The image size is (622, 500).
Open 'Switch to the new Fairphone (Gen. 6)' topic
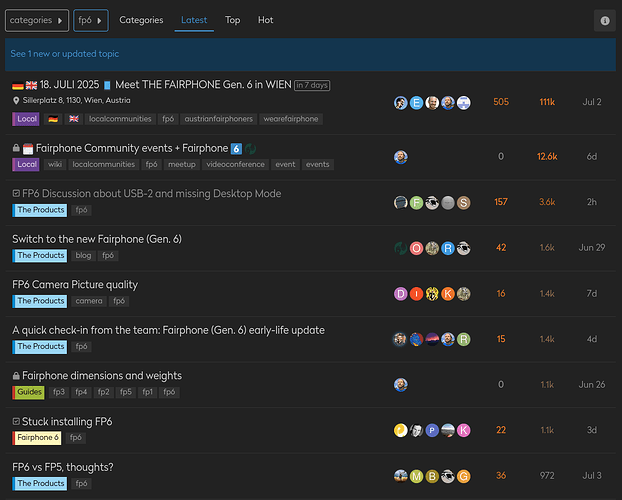click(96, 239)
